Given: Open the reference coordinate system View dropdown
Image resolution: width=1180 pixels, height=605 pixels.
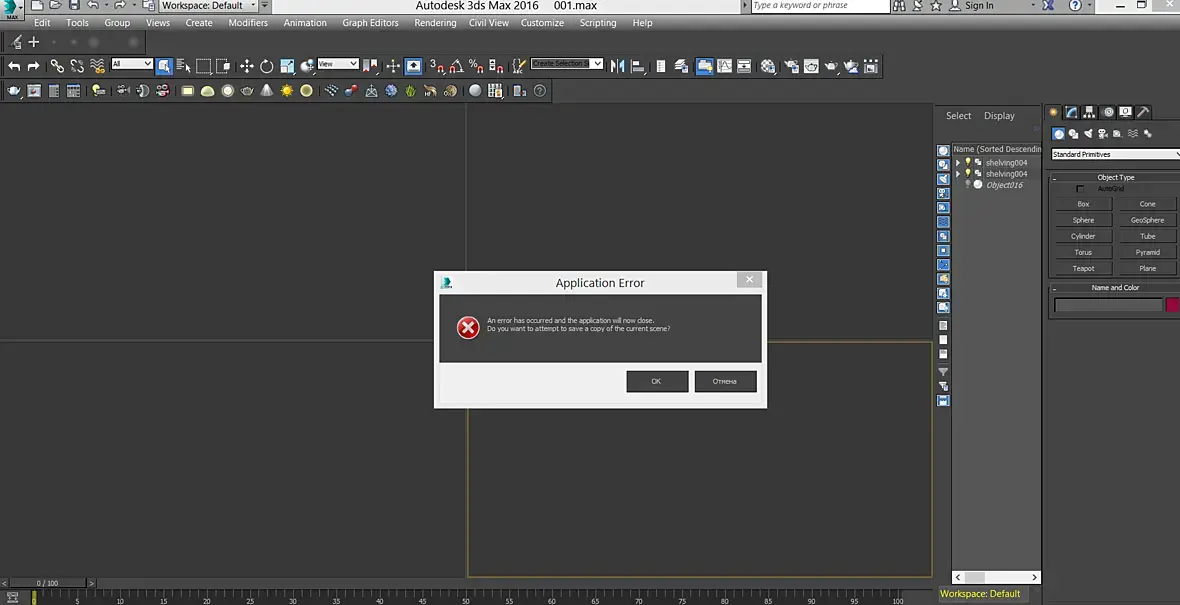Looking at the screenshot, I should tap(337, 64).
